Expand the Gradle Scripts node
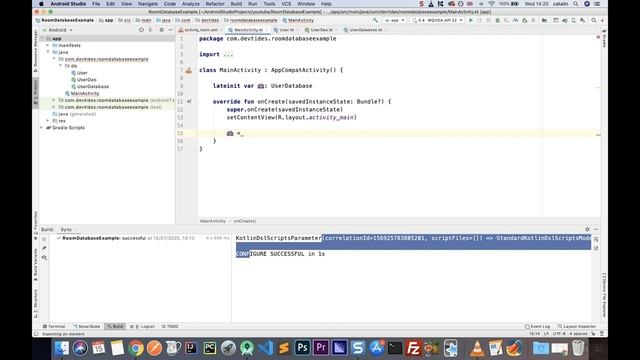640x360 pixels. pyautogui.click(x=42, y=127)
